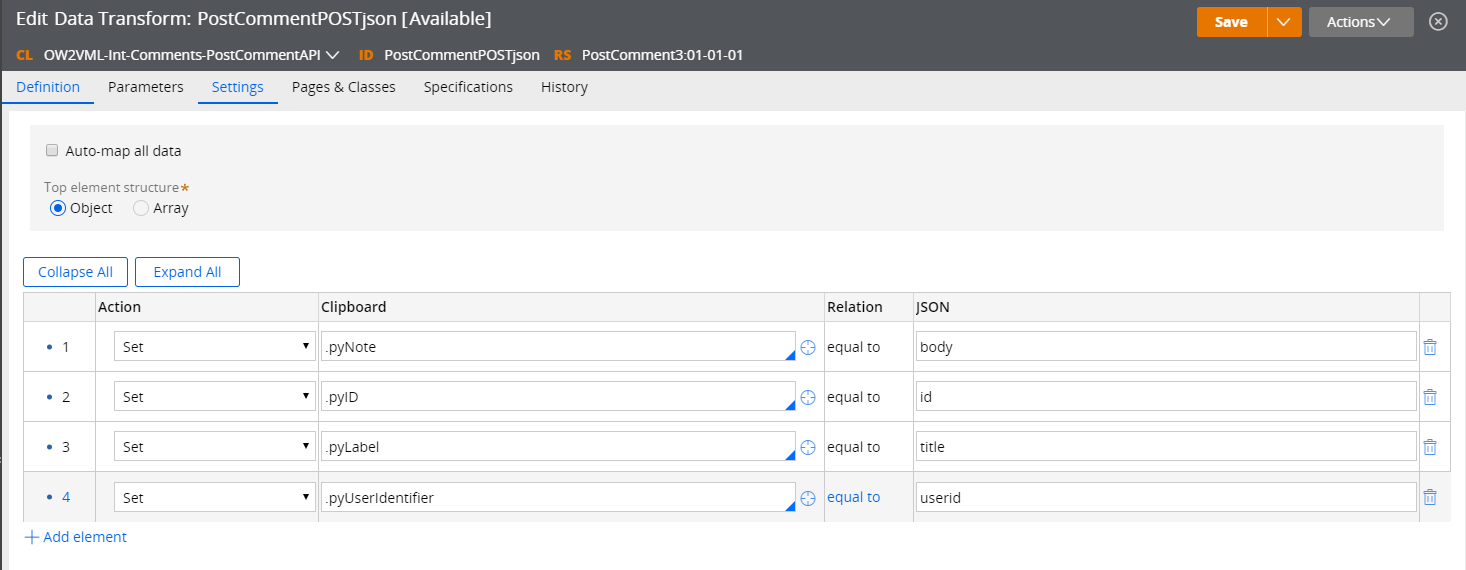Click the Add element link

click(x=76, y=537)
